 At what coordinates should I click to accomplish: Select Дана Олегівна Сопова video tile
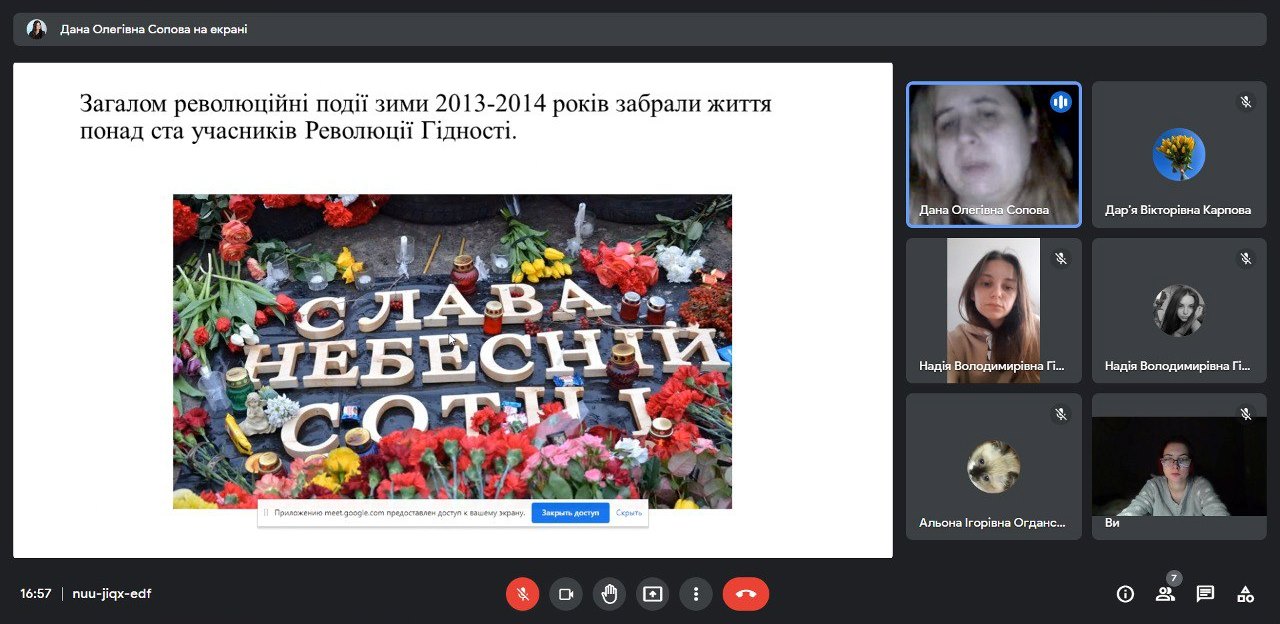point(993,155)
